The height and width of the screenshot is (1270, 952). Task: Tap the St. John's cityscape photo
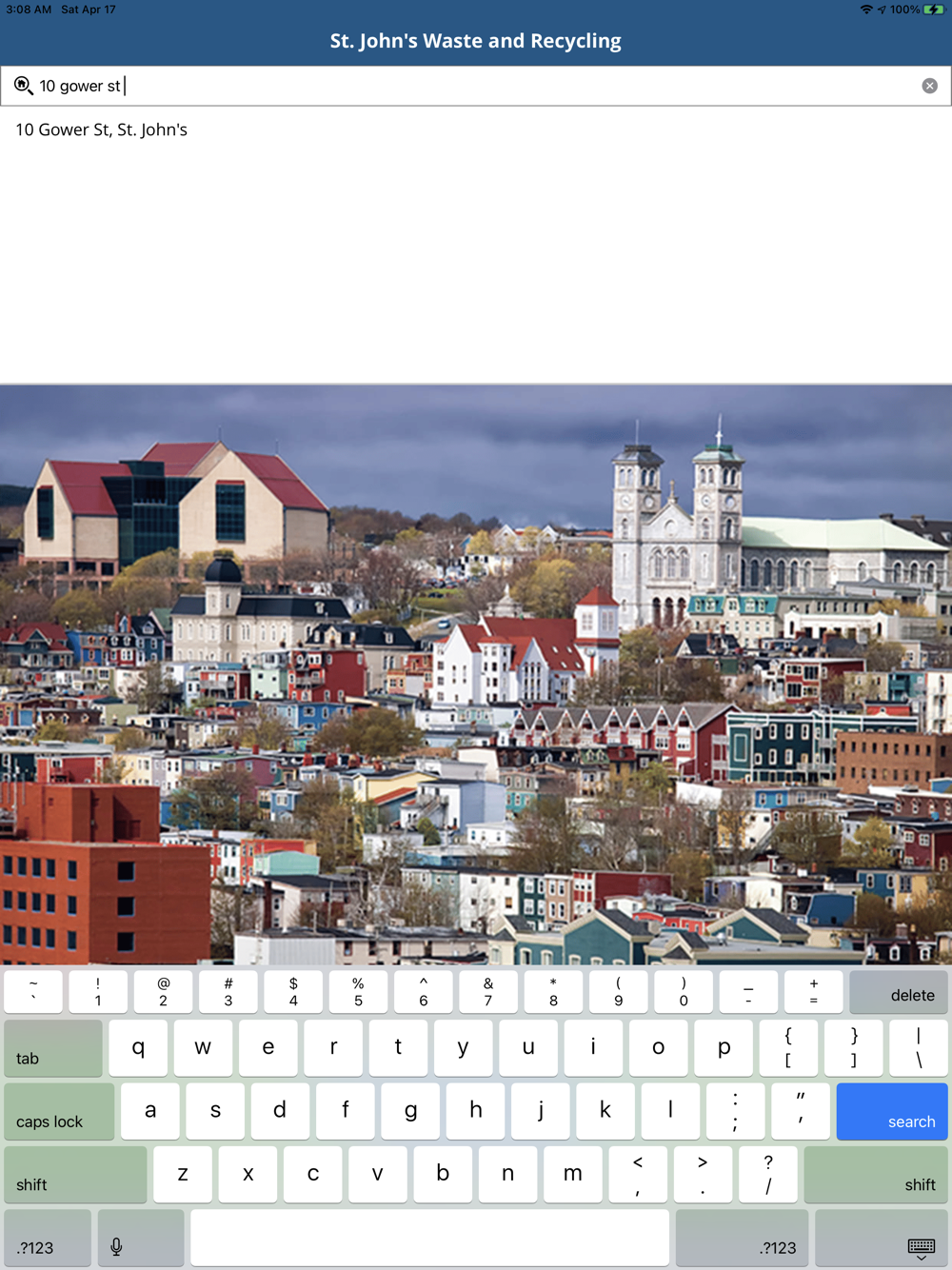tap(476, 674)
